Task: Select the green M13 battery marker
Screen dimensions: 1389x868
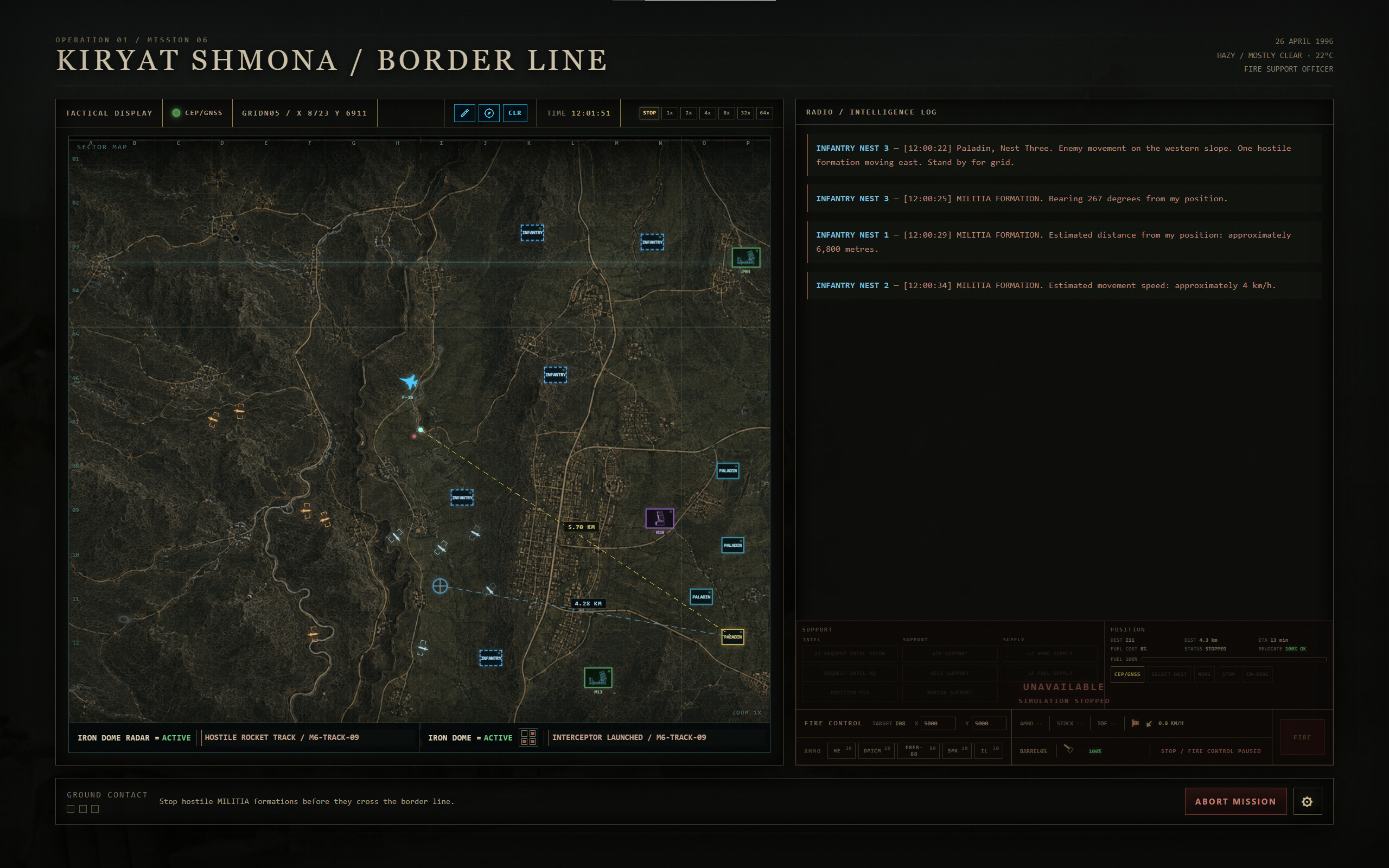Action: coord(597,678)
